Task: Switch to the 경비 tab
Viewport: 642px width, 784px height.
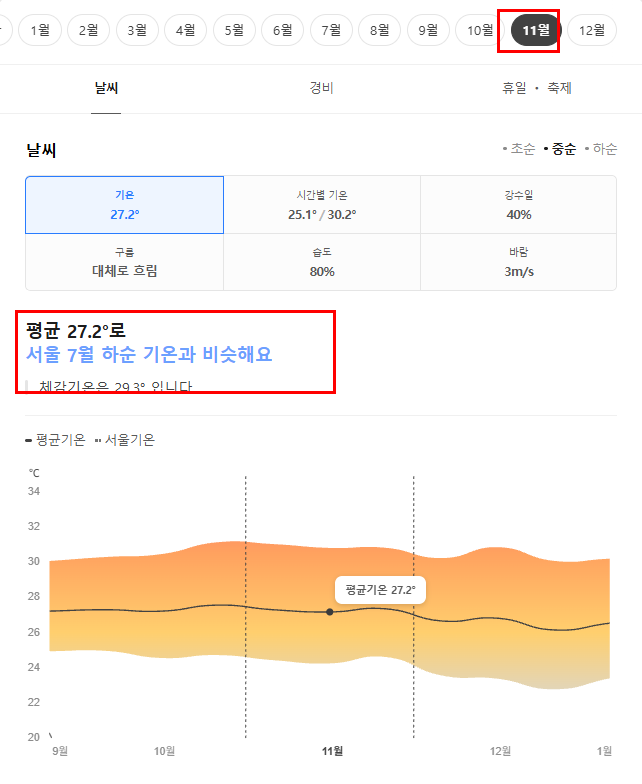Action: (322, 88)
